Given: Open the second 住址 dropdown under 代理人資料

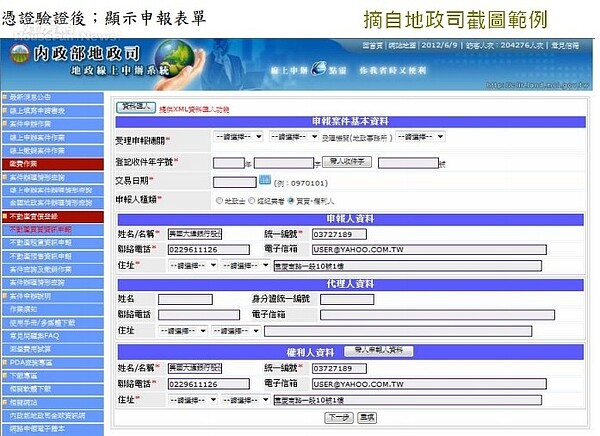Looking at the screenshot, I should click(x=236, y=330).
